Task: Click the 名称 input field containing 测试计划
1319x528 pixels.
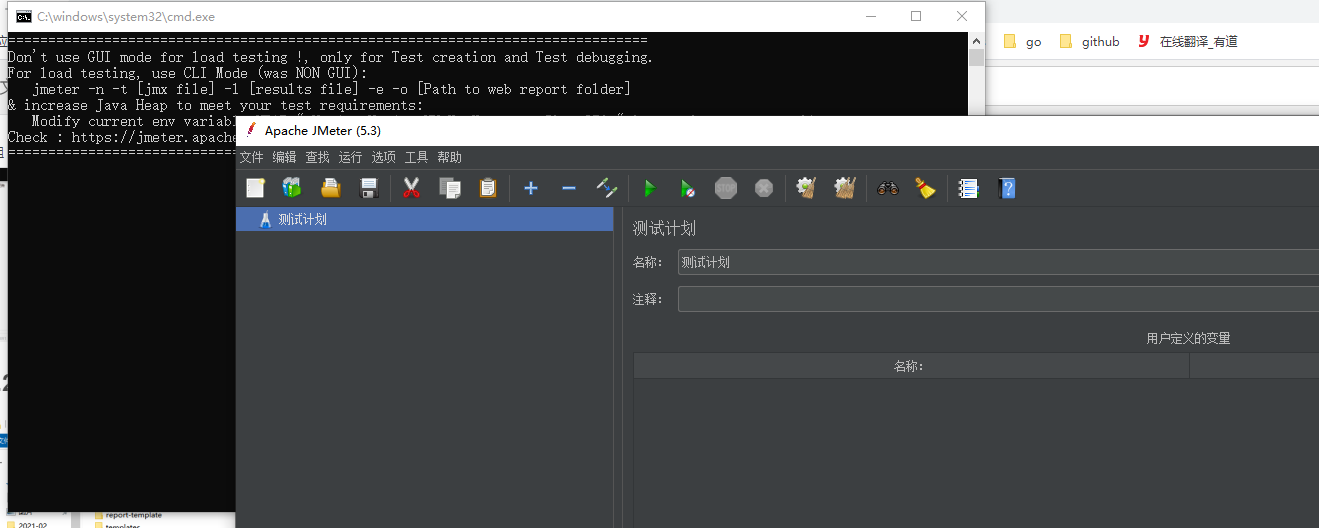Action: click(x=998, y=262)
